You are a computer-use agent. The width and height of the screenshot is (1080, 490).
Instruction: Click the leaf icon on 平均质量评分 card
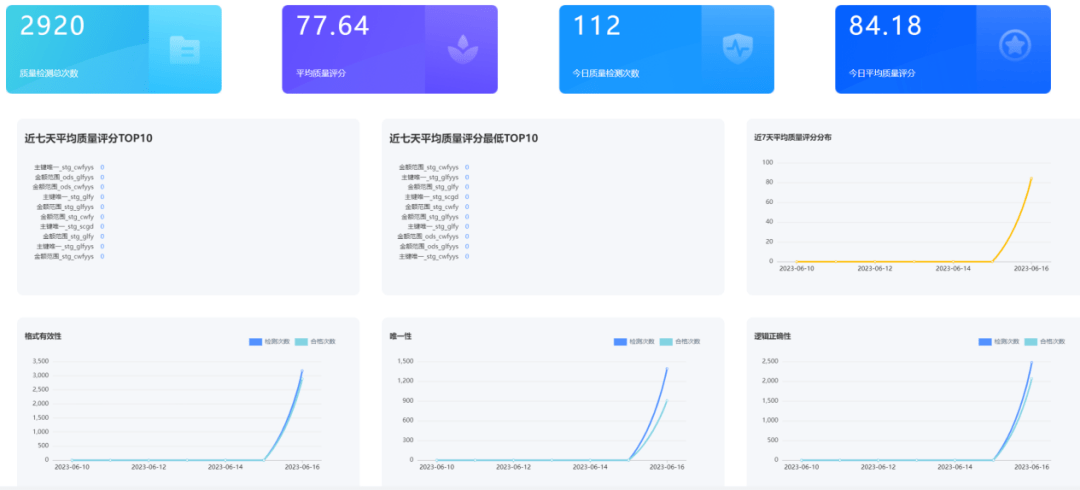(x=461, y=50)
